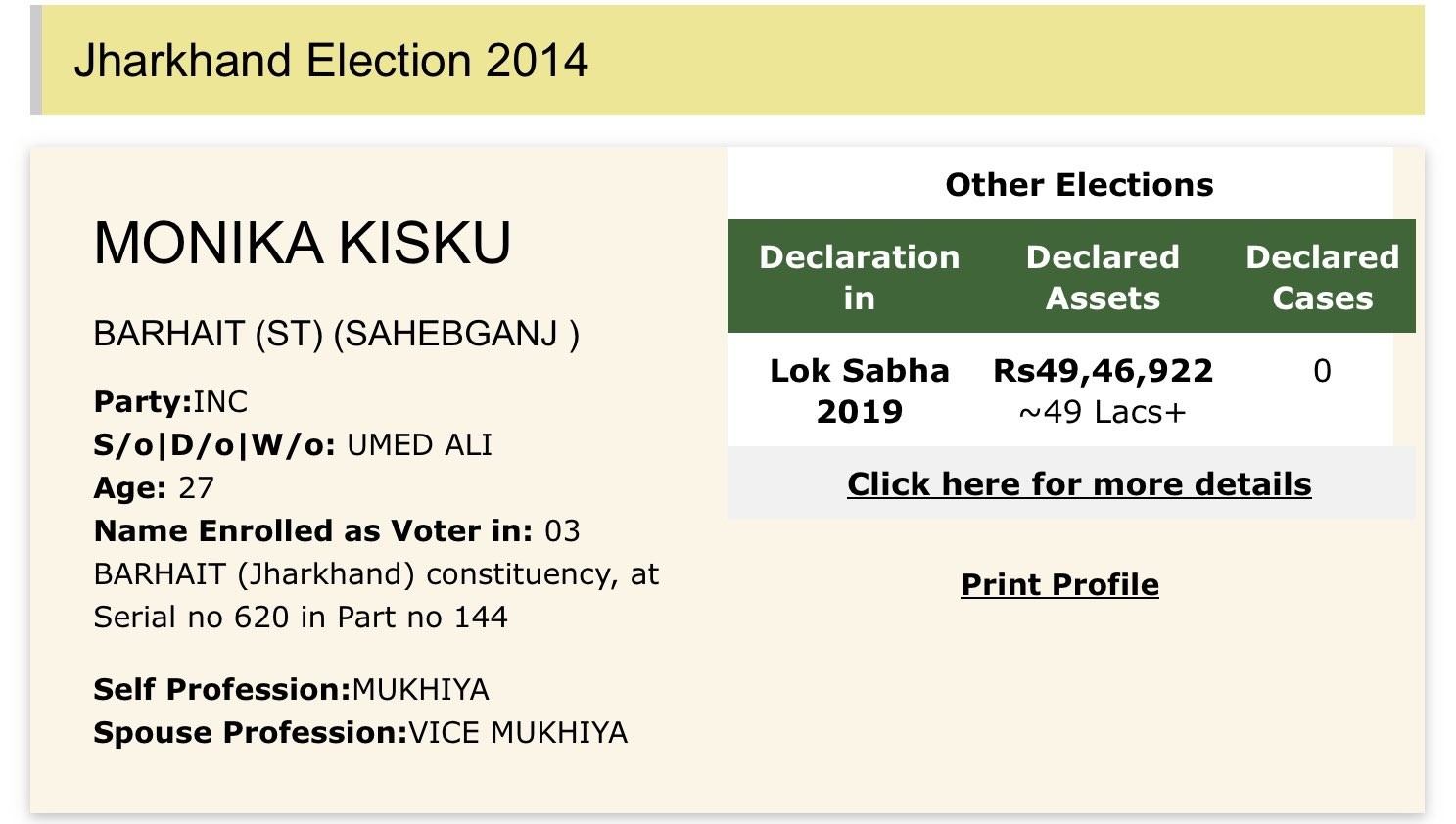
Task: Select the Jharkhand Election 2014 heading
Action: [331, 61]
